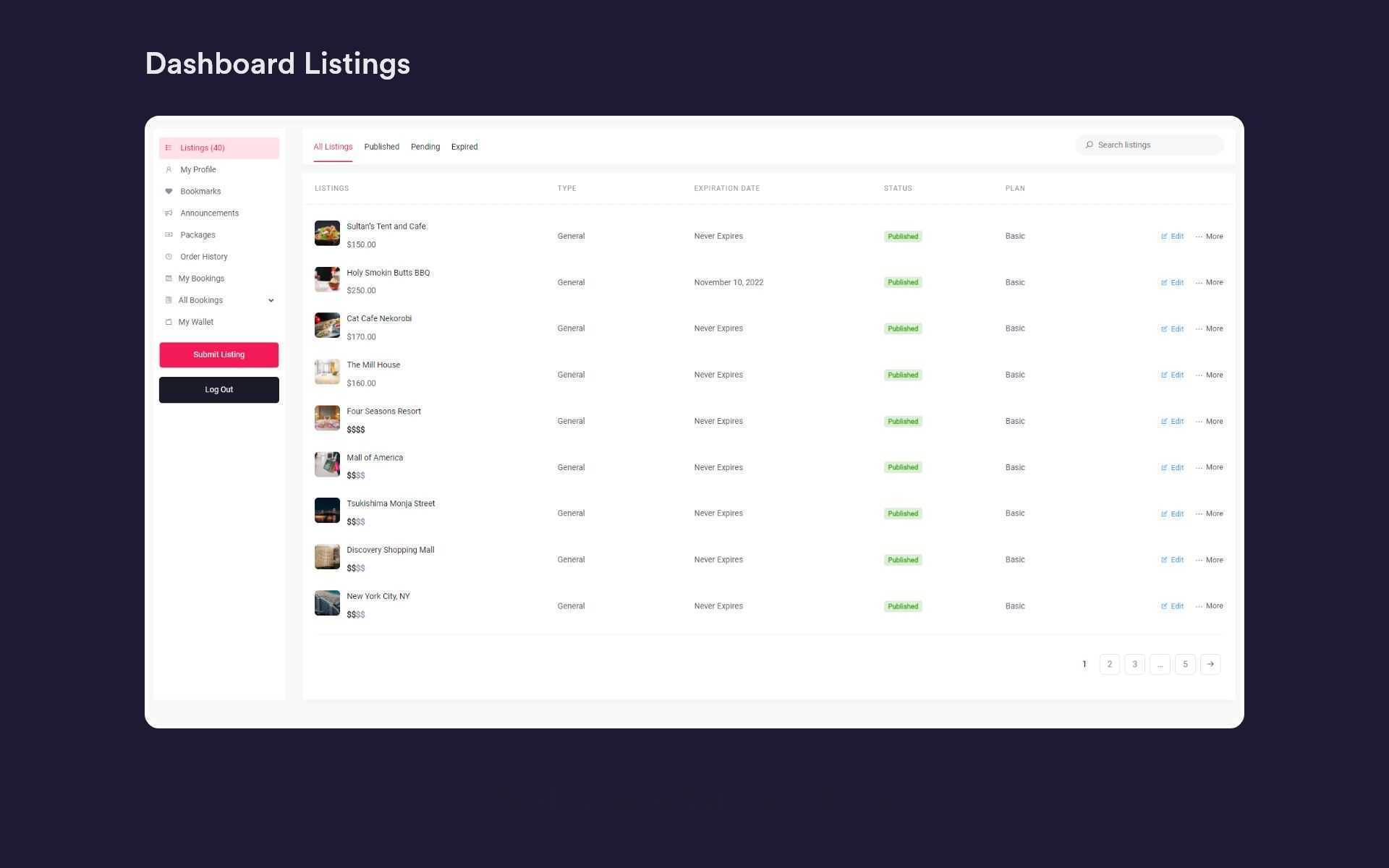
Task: Expand the All Bookings chevron
Action: 271,301
